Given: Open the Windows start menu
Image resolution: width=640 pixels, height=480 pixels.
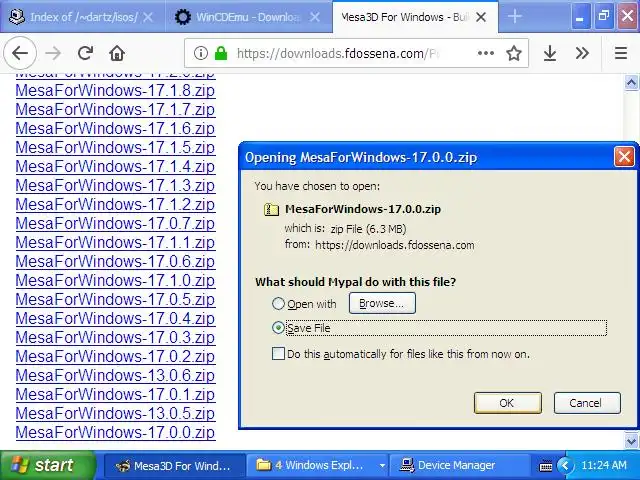Looking at the screenshot, I should (47, 465).
